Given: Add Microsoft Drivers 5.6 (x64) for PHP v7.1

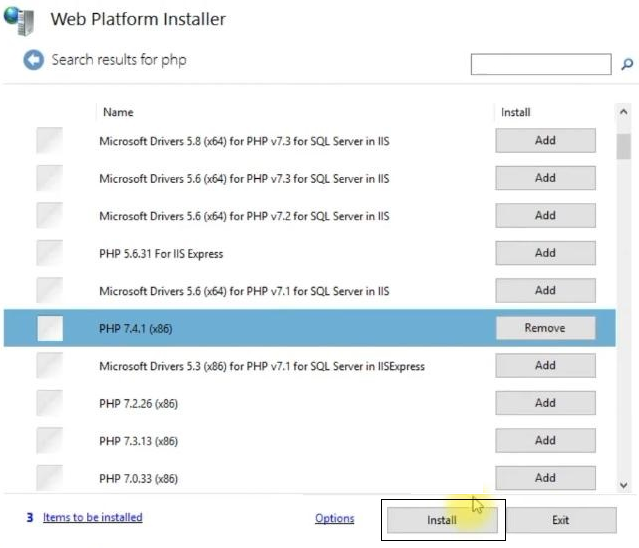Looking at the screenshot, I should point(545,291).
